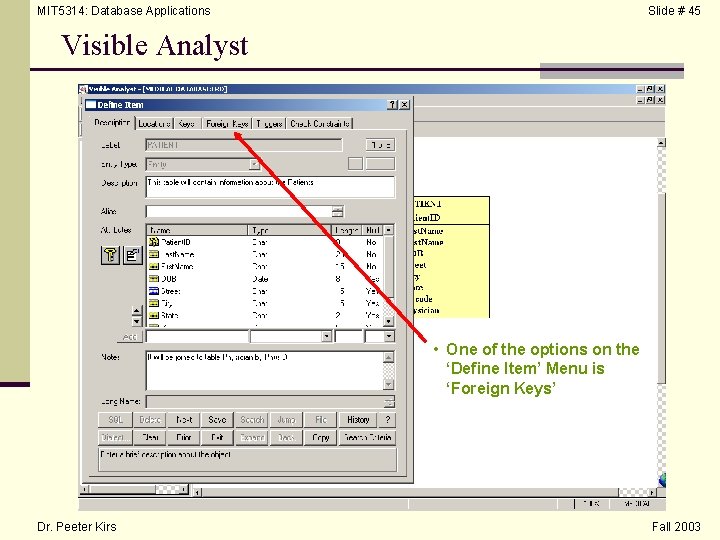
Task: Click the Add attribute button
Action: pos(129,337)
